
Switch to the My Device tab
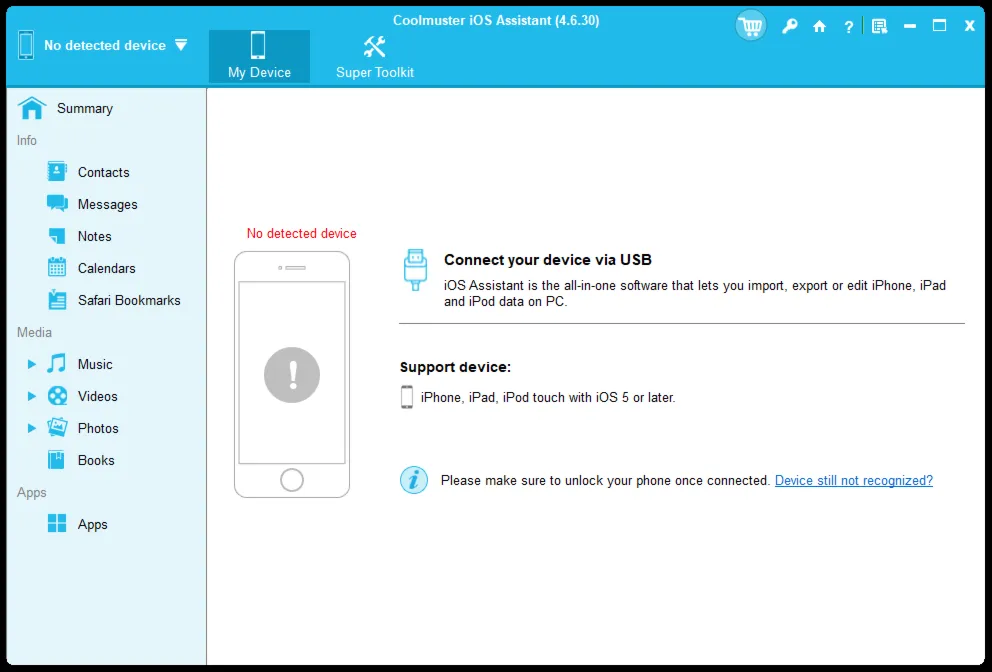(x=259, y=56)
